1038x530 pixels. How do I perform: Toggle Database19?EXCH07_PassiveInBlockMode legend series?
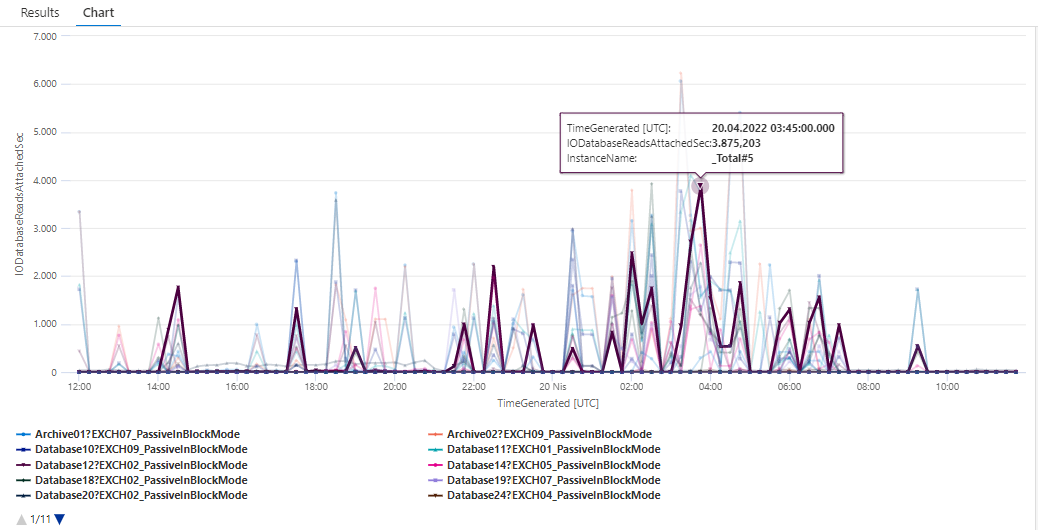(x=544, y=480)
